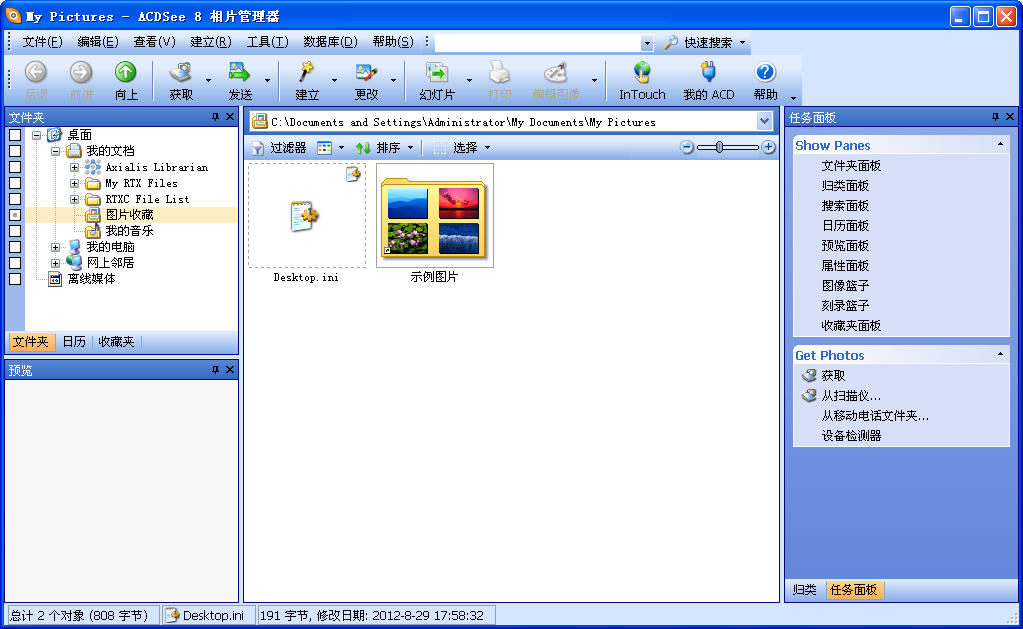Click the 排序 sort arrows icon

coord(363,148)
